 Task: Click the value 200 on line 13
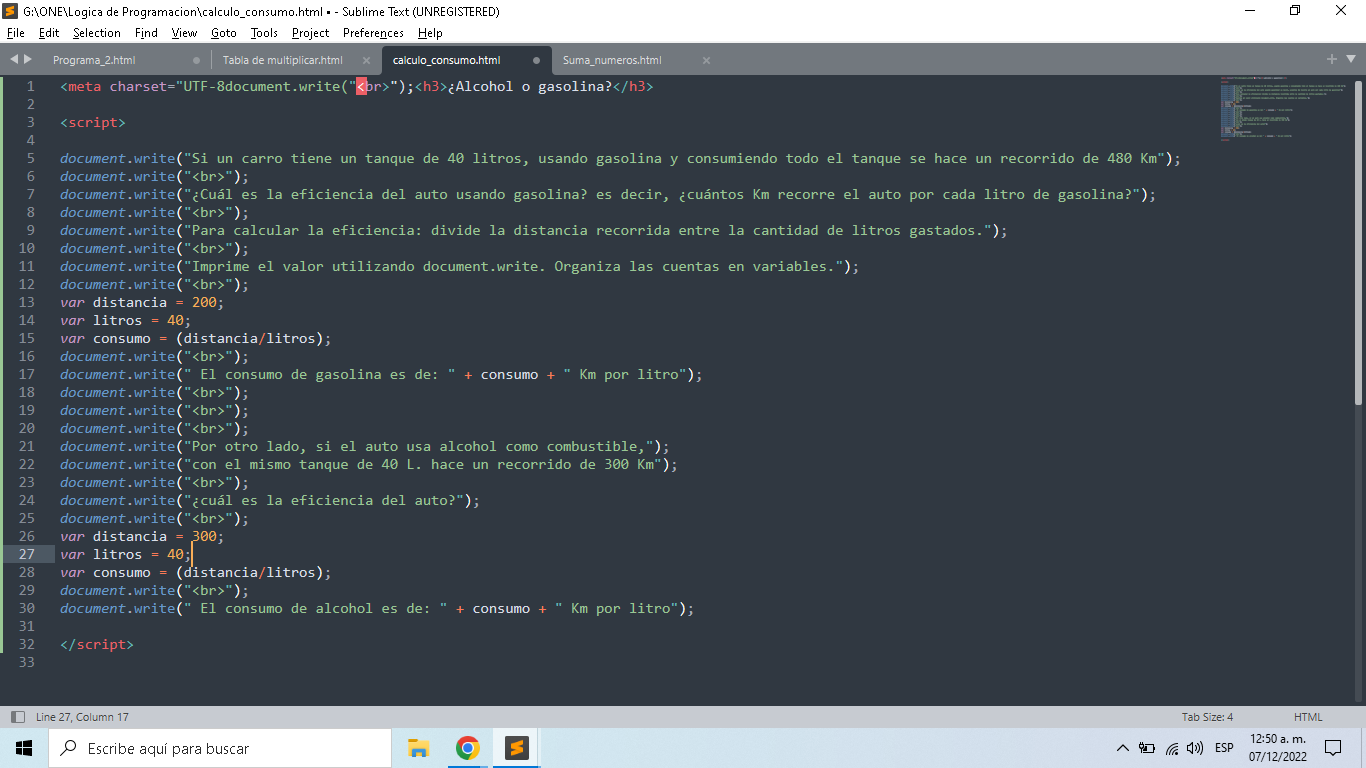pyautogui.click(x=204, y=302)
